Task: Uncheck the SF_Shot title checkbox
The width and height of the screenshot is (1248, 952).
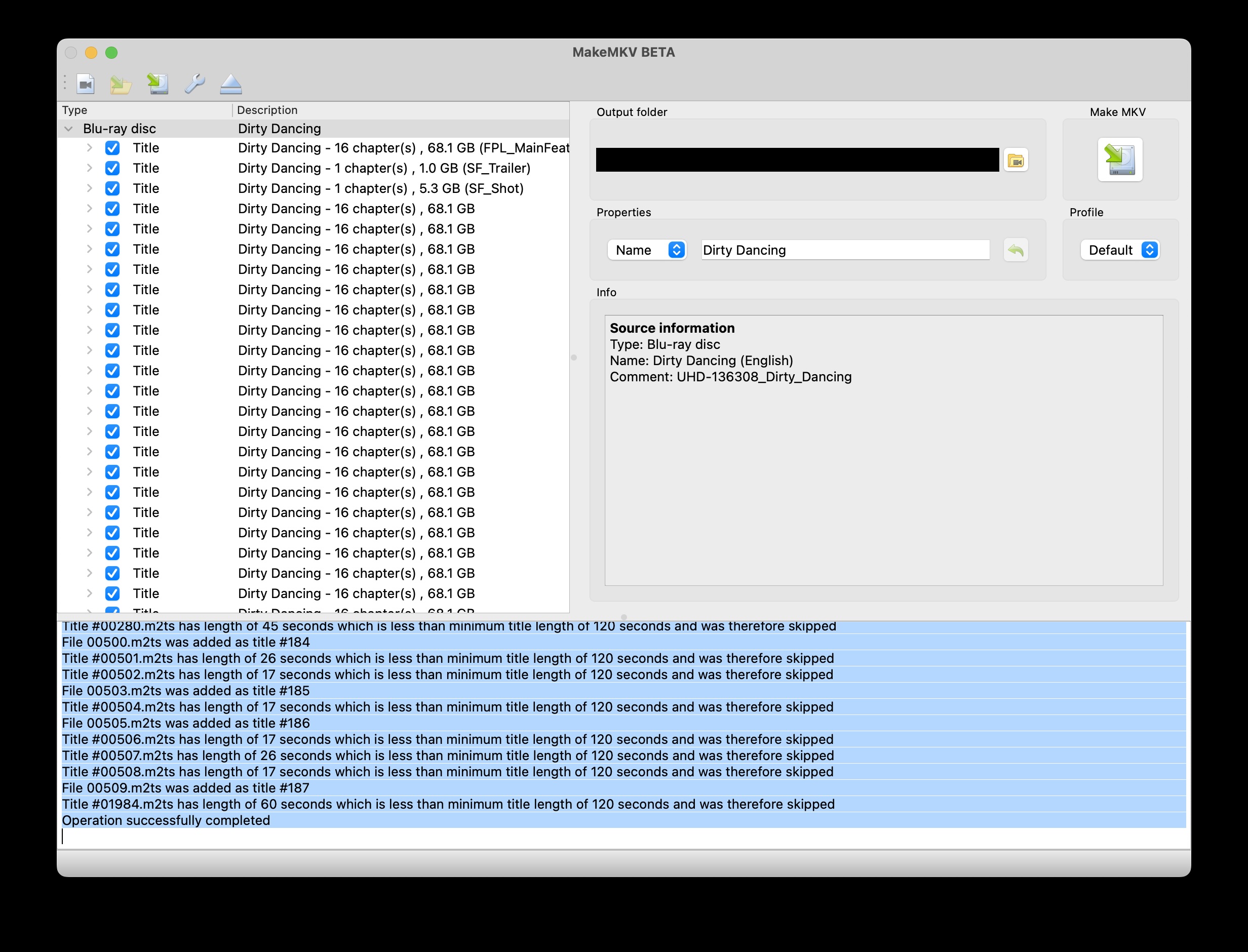Action: coord(113,188)
